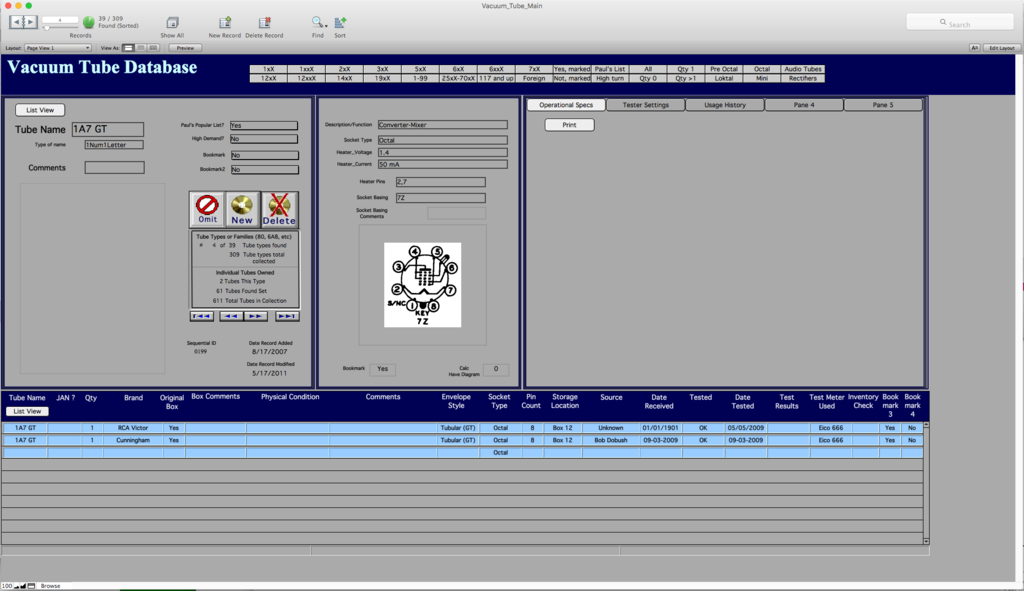Click the Delete X icon button

pos(280,209)
